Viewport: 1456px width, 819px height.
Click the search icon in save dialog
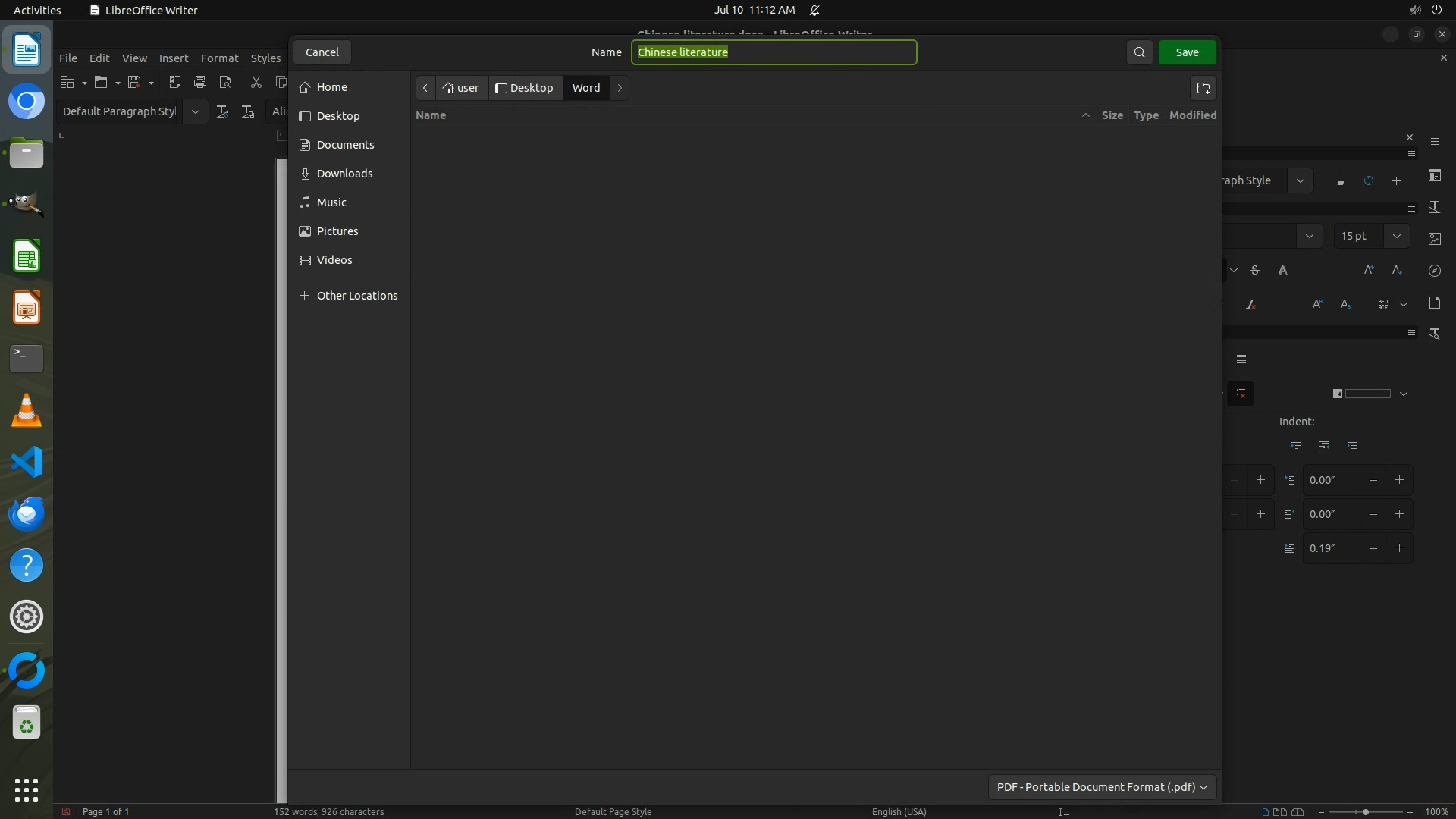[x=1139, y=52]
